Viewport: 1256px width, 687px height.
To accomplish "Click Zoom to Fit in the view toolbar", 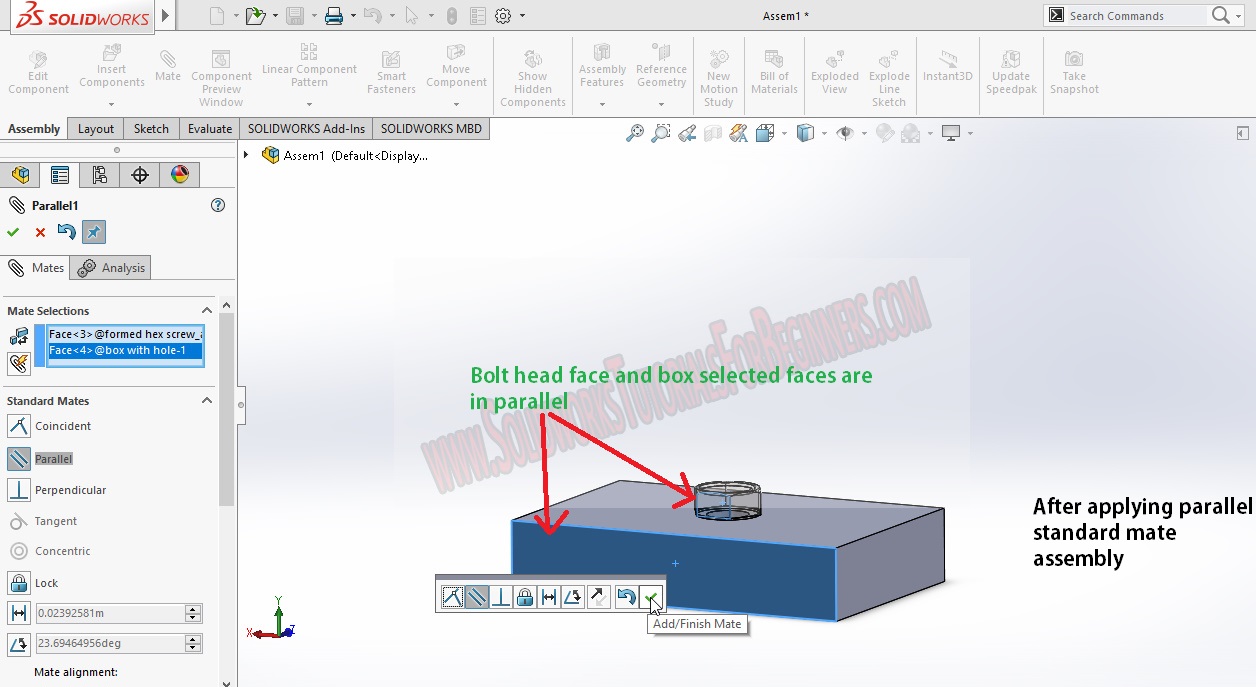I will tap(636, 132).
